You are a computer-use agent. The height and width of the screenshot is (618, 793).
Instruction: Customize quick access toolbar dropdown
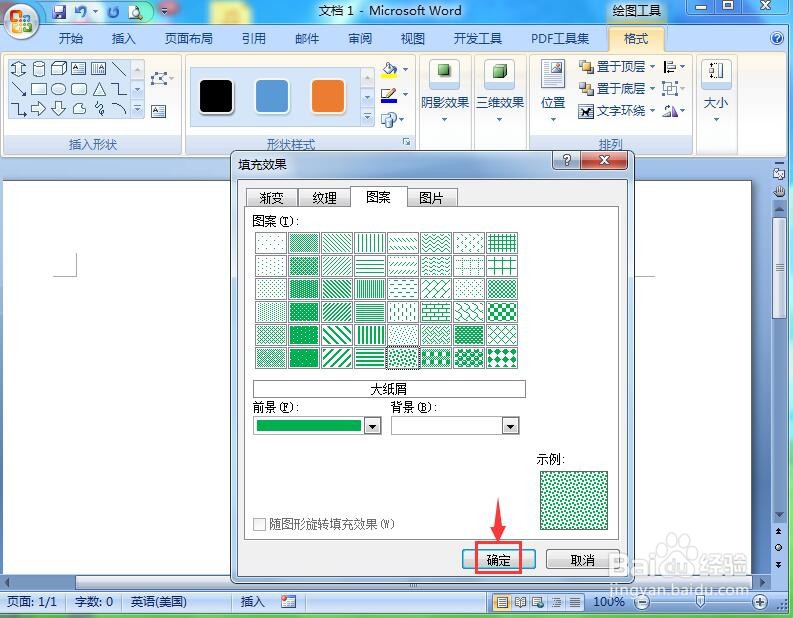point(164,11)
